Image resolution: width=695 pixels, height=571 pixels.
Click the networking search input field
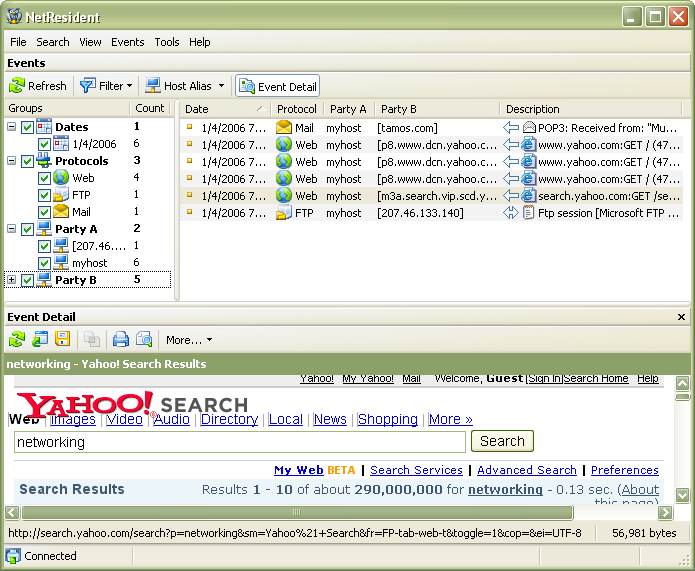(x=240, y=442)
